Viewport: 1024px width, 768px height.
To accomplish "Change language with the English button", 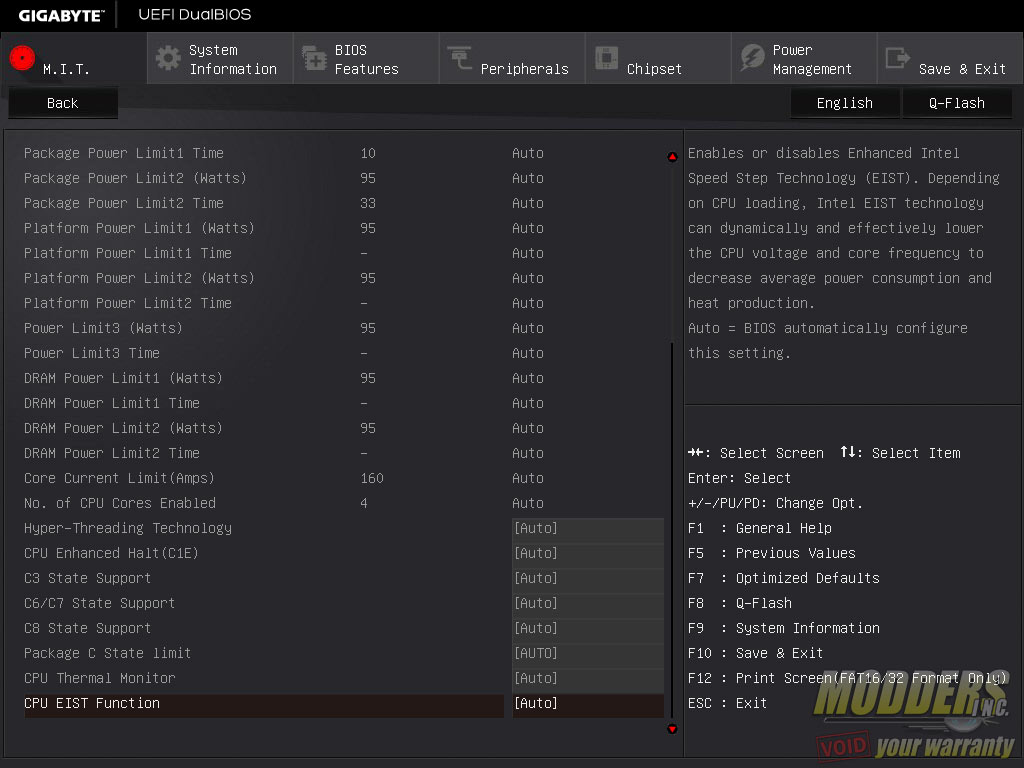I will 844,103.
